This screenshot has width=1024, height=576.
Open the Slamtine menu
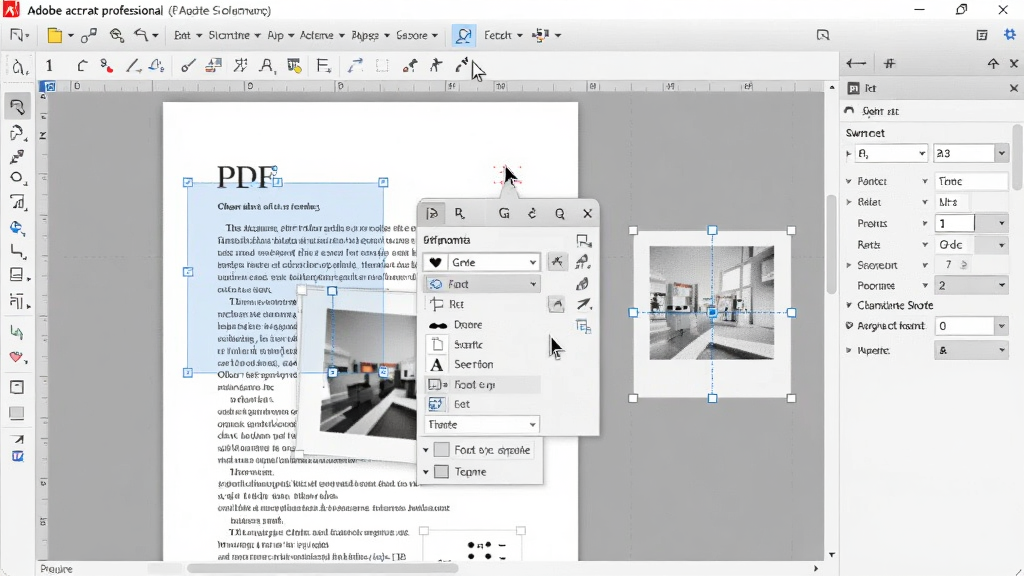coord(234,35)
